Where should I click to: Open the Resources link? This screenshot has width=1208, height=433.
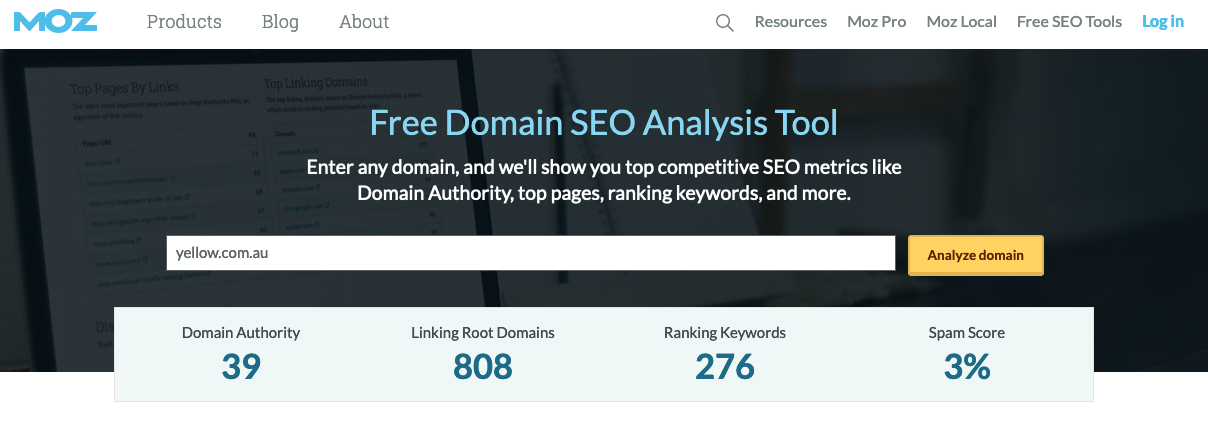pos(790,21)
